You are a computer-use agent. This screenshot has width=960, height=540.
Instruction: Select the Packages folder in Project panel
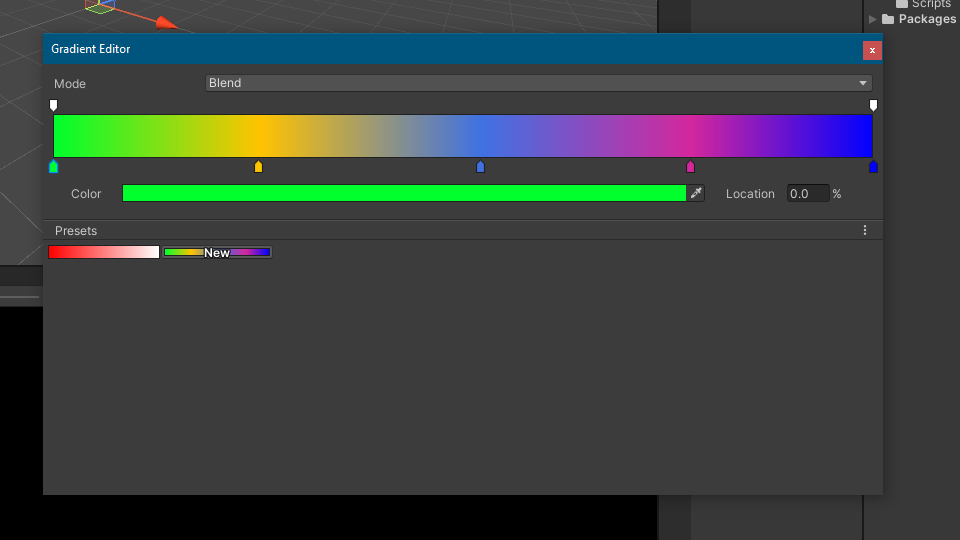[x=926, y=19]
